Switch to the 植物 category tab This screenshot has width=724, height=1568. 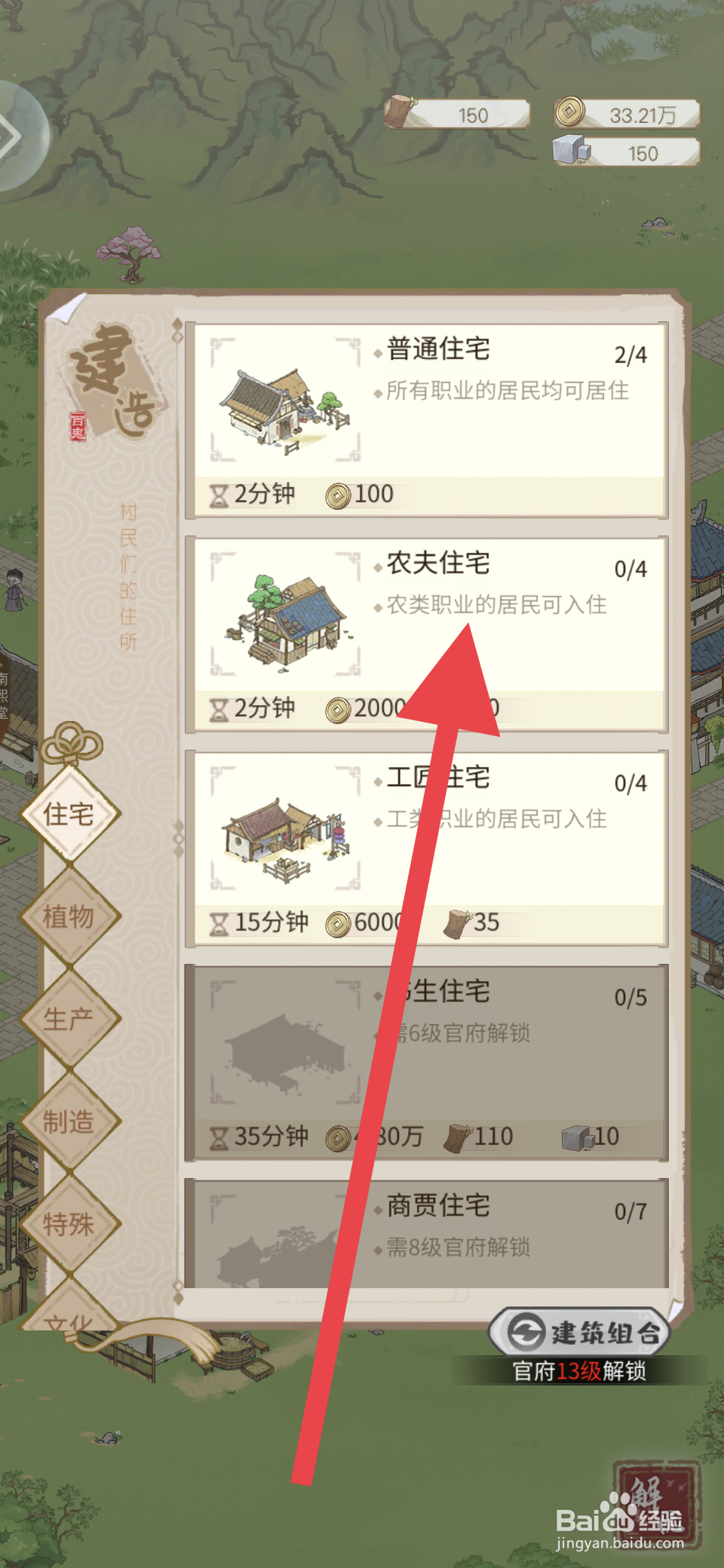69,917
